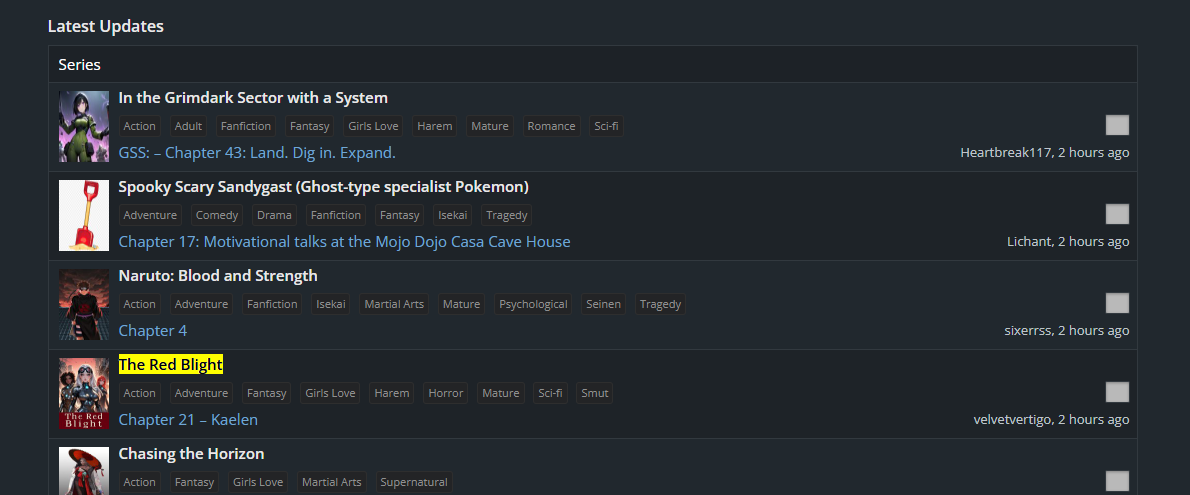Open the Grimdark Sector cover thumbnail
The image size is (1190, 495).
[x=83, y=126]
